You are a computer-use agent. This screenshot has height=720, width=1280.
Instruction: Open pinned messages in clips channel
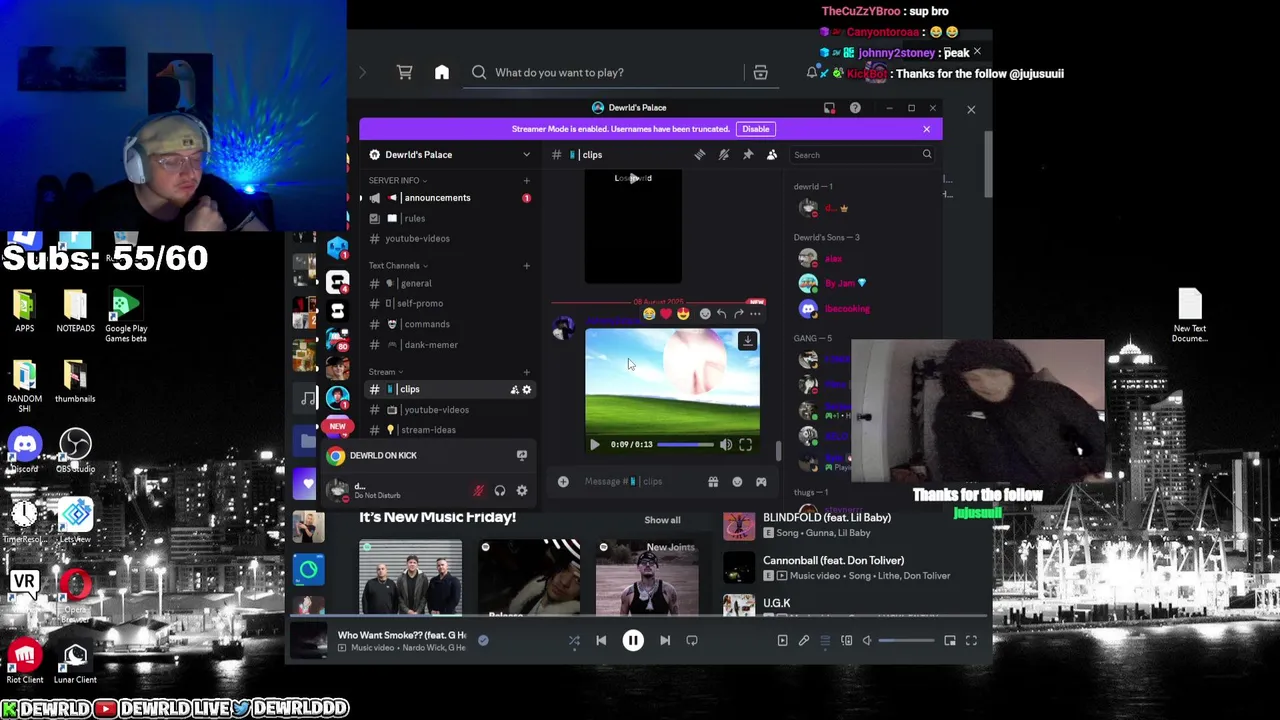(x=748, y=155)
